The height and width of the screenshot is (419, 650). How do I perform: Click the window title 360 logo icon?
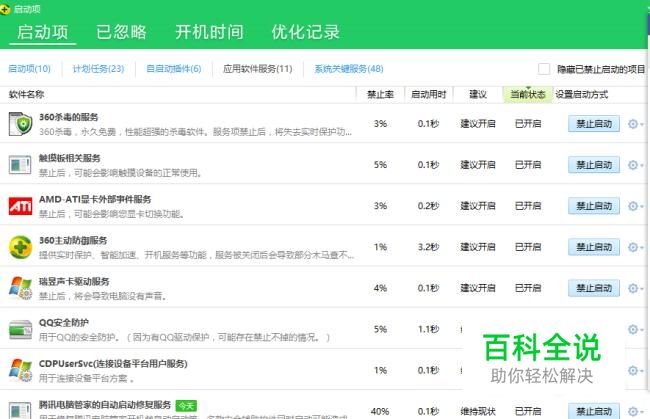[x=5, y=9]
